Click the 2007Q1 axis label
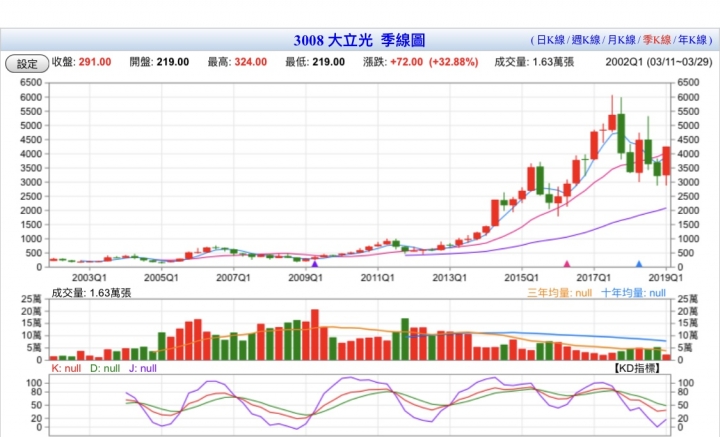The width and height of the screenshot is (720, 437). point(233,278)
